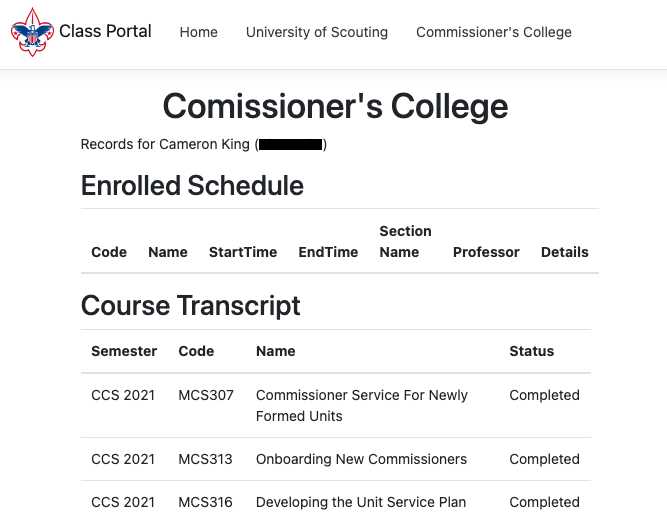Click the StartTime column header

[243, 252]
